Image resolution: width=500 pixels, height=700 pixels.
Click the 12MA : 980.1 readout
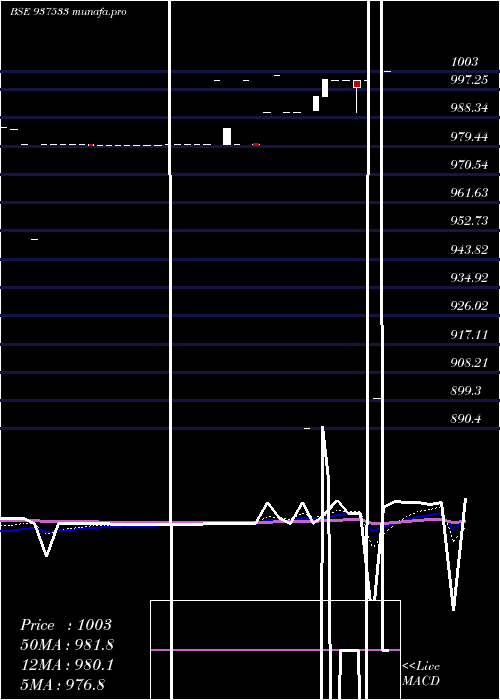point(67,665)
